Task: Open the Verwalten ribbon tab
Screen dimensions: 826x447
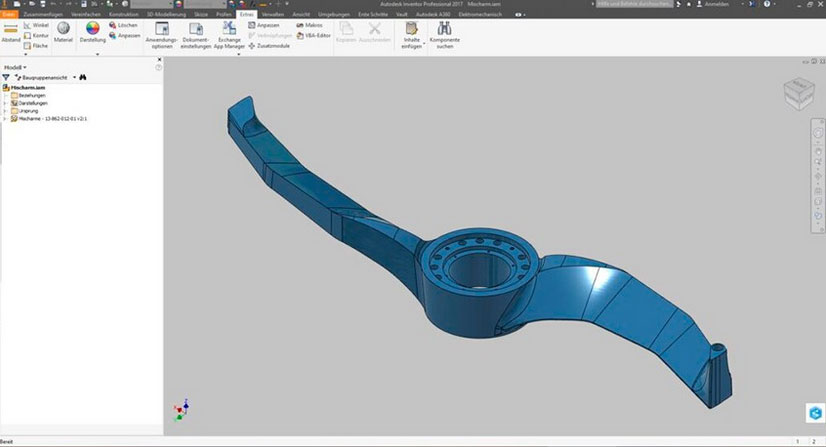Action: (272, 15)
